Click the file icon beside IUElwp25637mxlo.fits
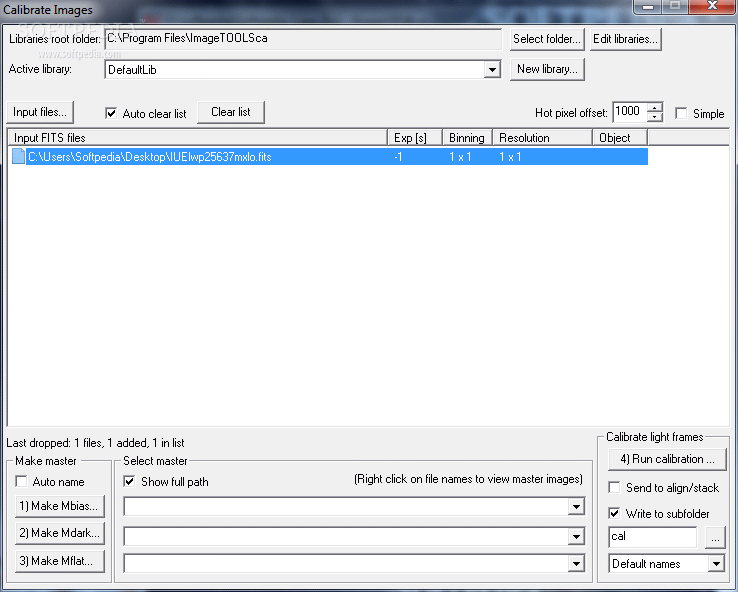This screenshot has width=738, height=592. click(18, 156)
